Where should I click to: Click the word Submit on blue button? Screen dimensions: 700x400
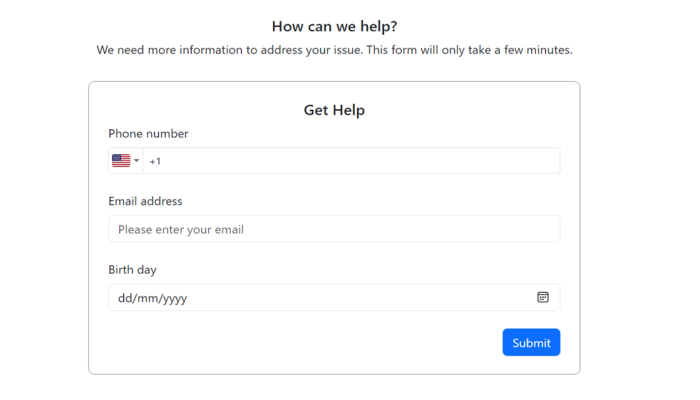tap(531, 343)
